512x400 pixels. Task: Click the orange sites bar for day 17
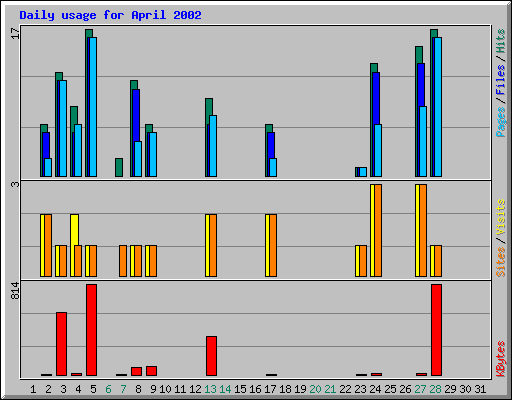273,245
